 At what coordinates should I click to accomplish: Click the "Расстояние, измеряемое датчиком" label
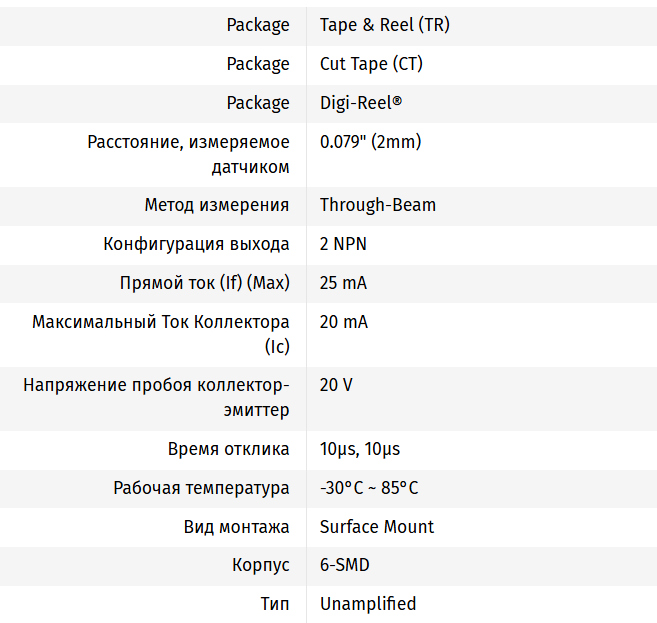coord(189,154)
